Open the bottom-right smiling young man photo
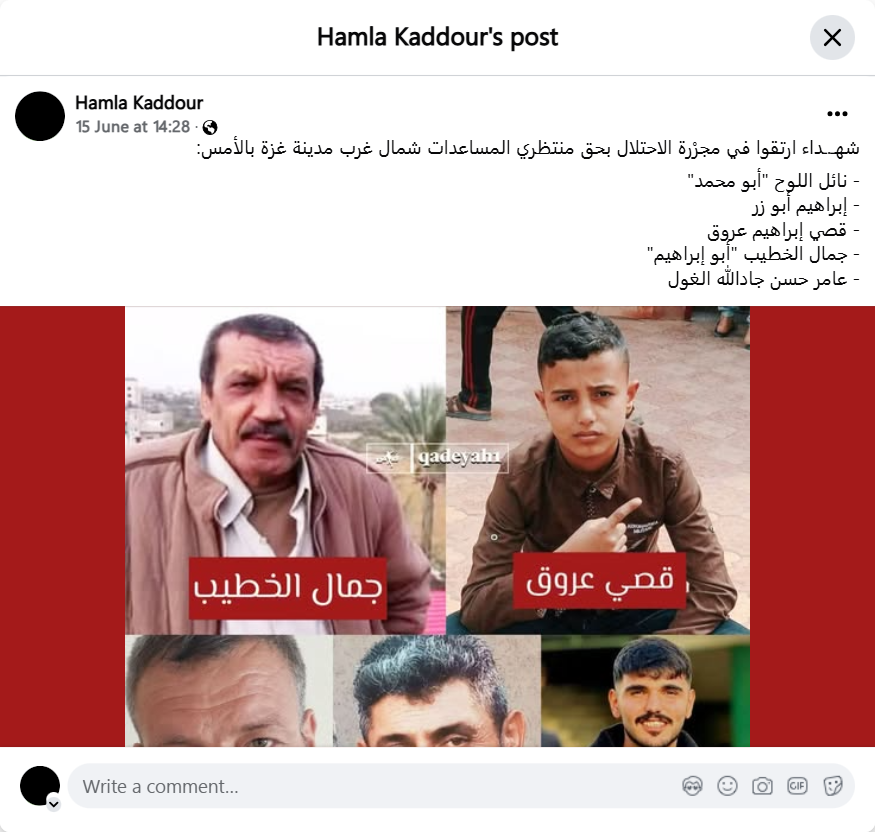 coord(645,691)
